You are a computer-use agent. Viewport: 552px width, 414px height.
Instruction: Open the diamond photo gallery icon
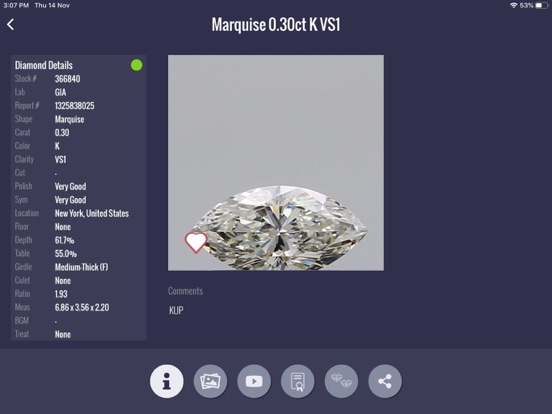click(210, 381)
